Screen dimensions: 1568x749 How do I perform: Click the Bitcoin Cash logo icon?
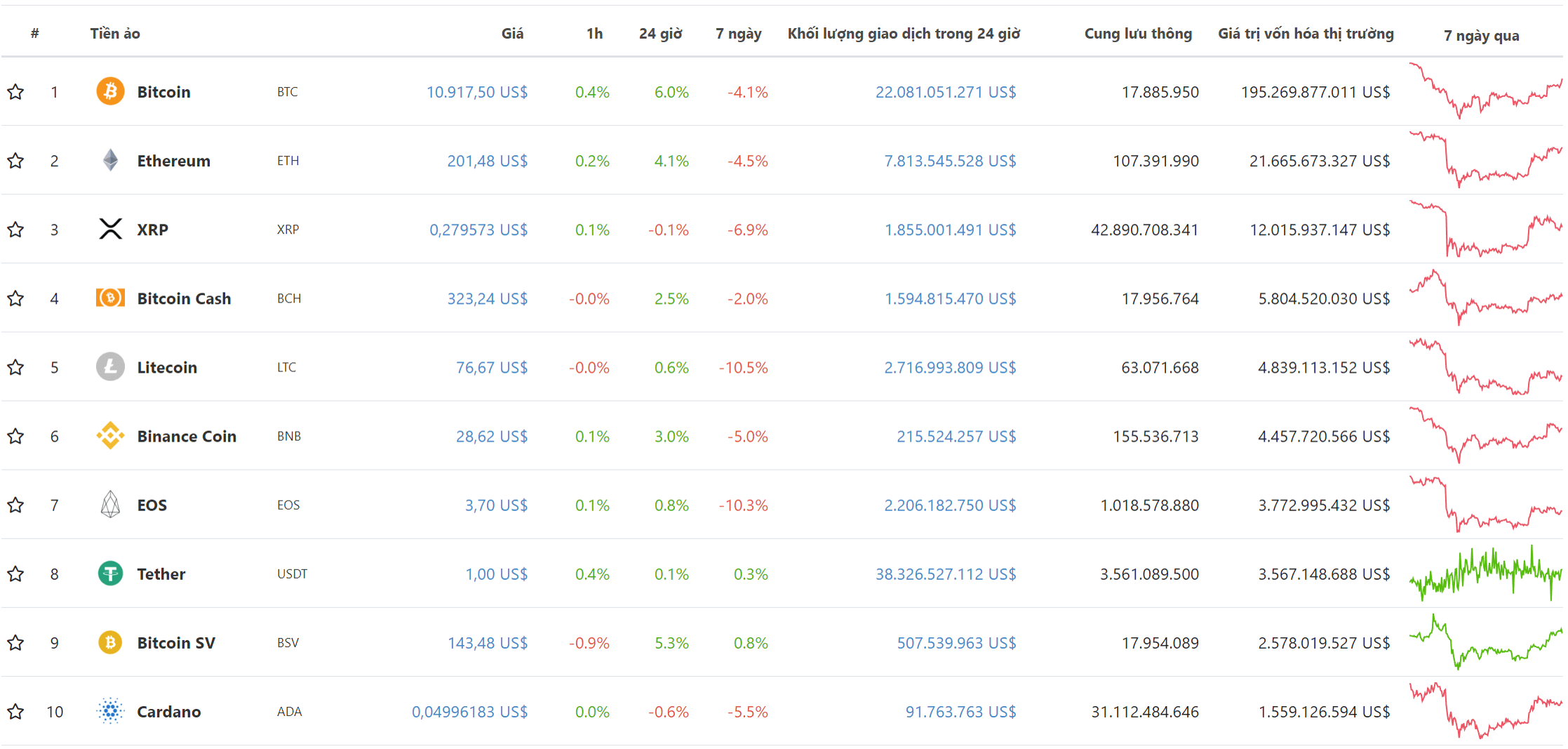point(110,298)
